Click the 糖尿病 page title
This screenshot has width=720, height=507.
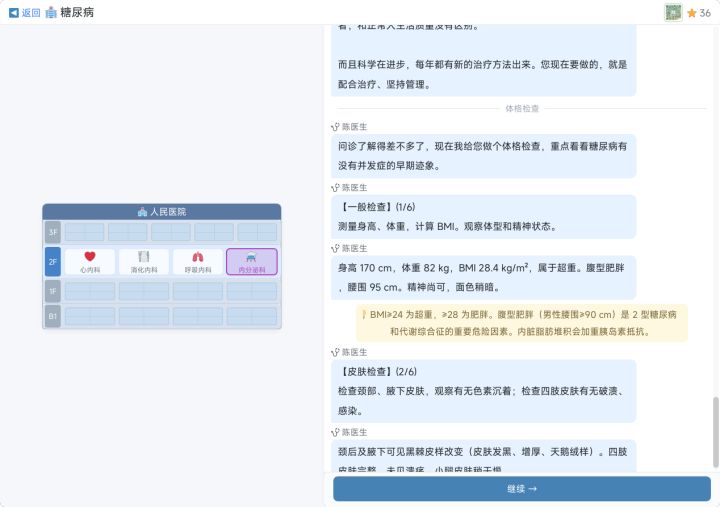pyautogui.click(x=77, y=12)
